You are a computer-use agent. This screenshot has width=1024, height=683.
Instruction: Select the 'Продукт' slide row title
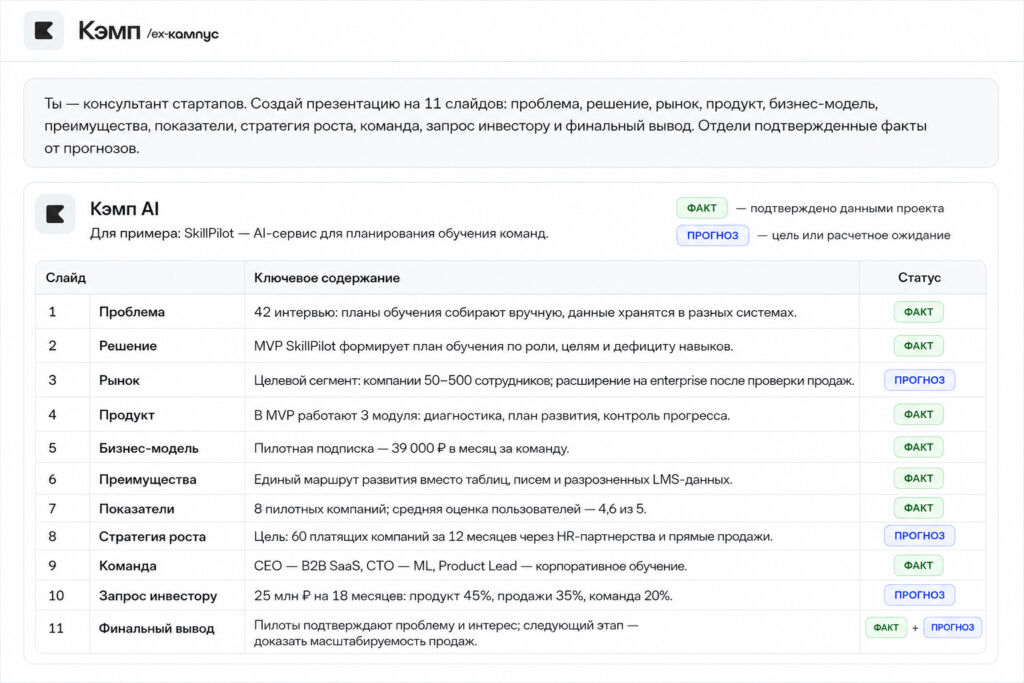pos(127,415)
